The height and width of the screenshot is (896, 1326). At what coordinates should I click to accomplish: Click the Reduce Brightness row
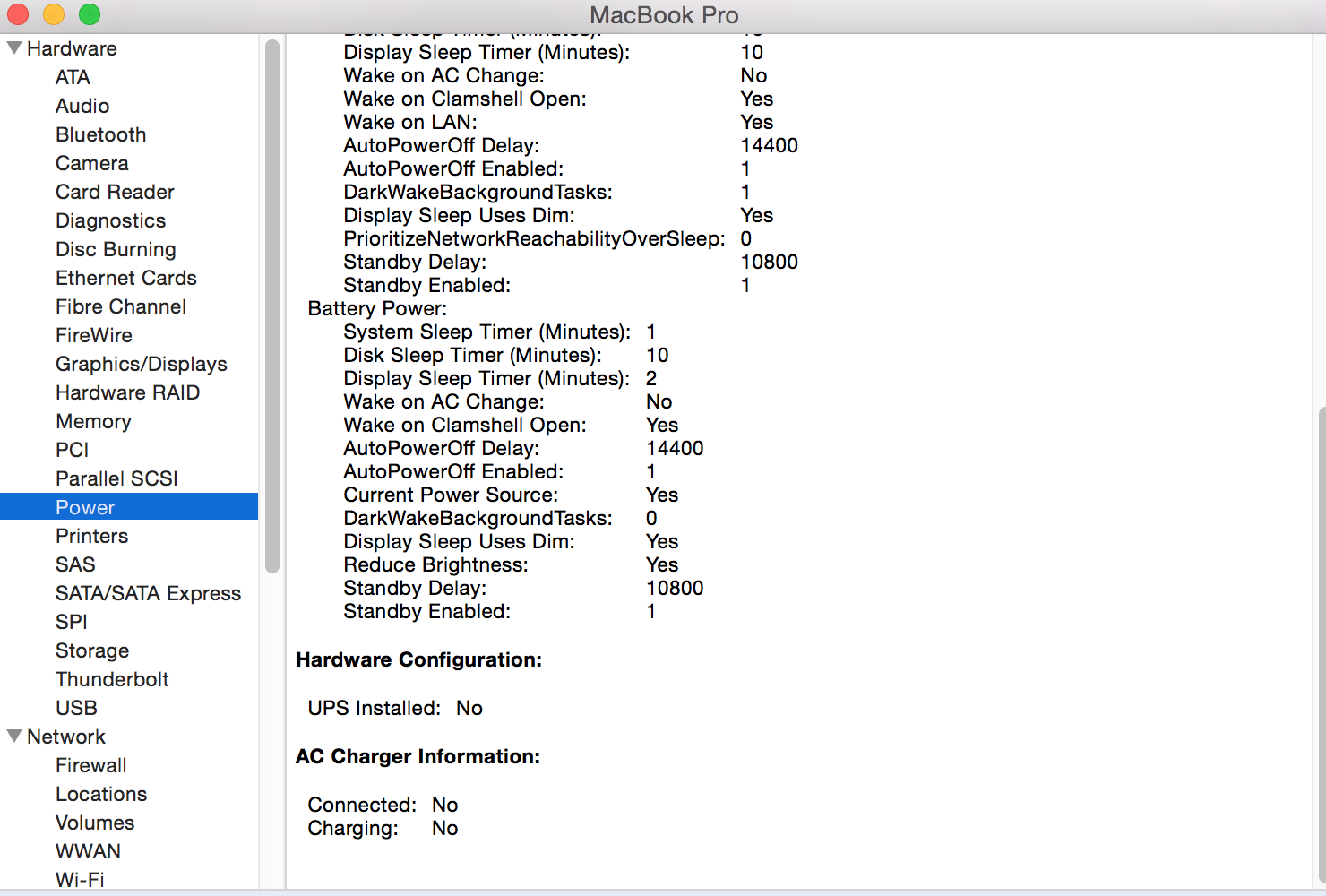pos(511,564)
